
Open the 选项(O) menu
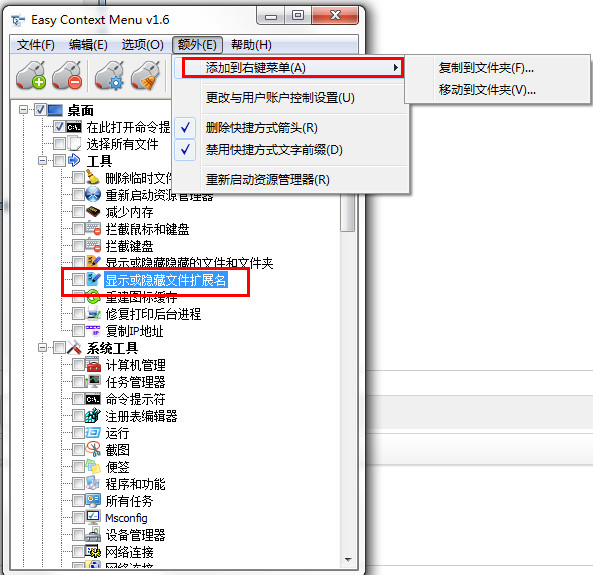143,45
